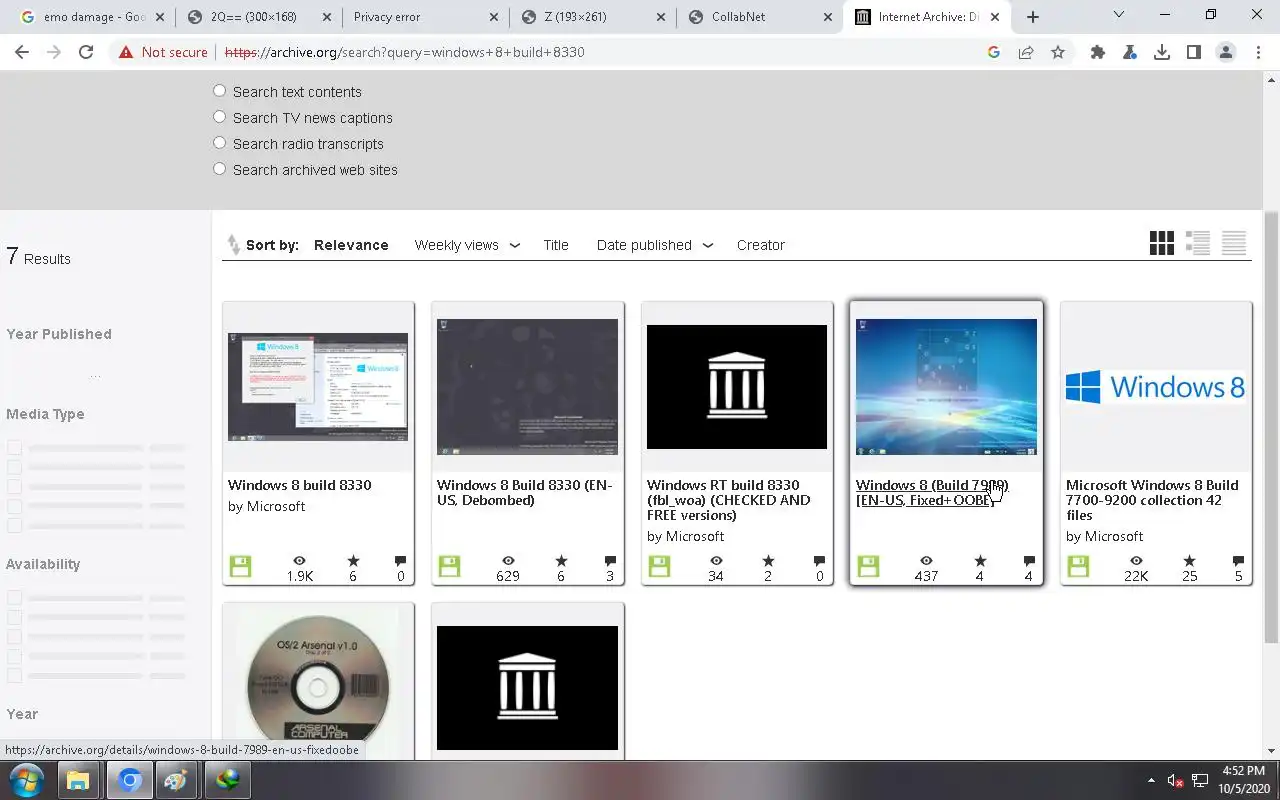Open Windows 8 Build 8330 (EN-US, Debombed) link

pos(525,492)
